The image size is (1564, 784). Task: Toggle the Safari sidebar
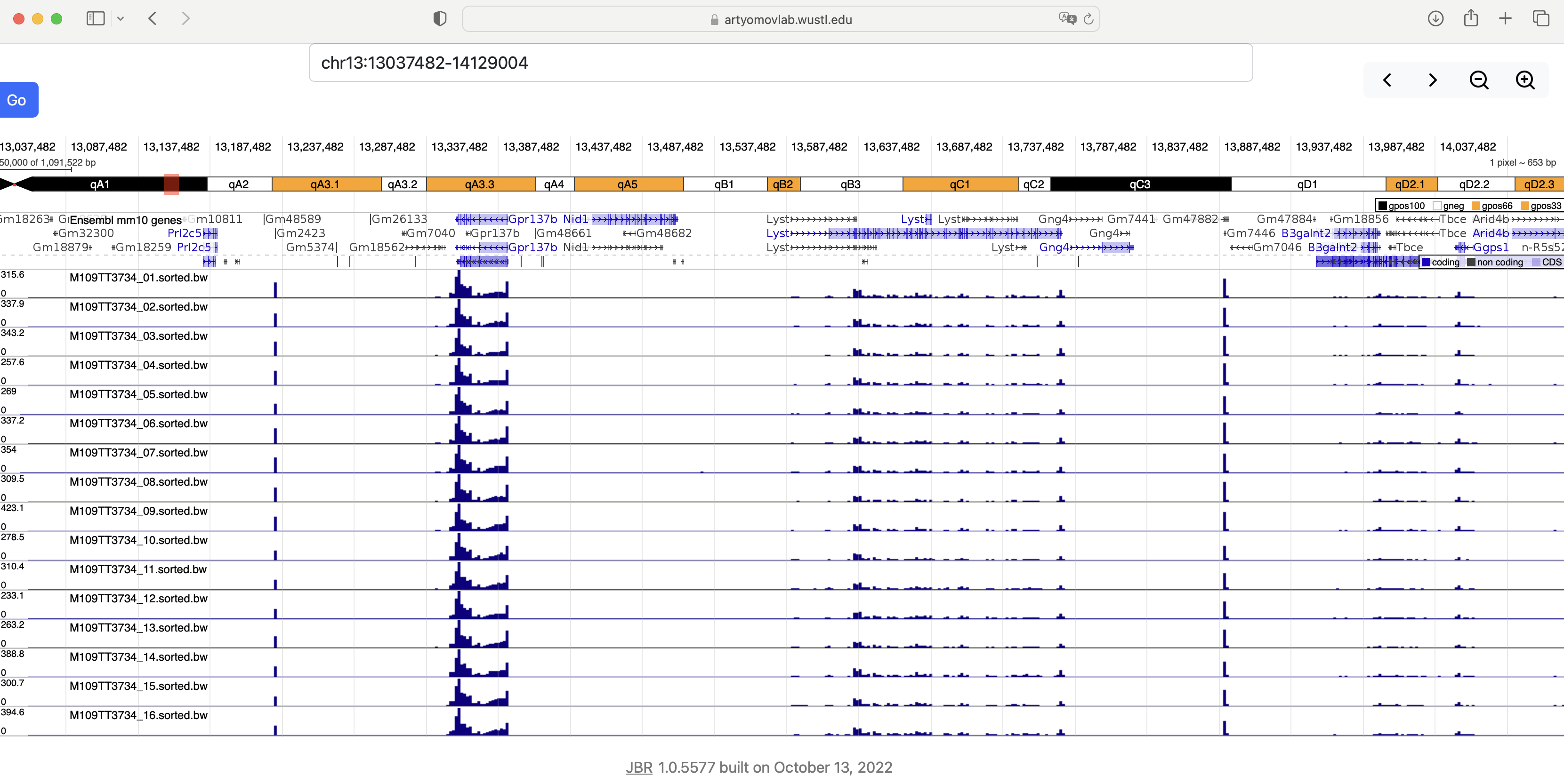[x=95, y=18]
